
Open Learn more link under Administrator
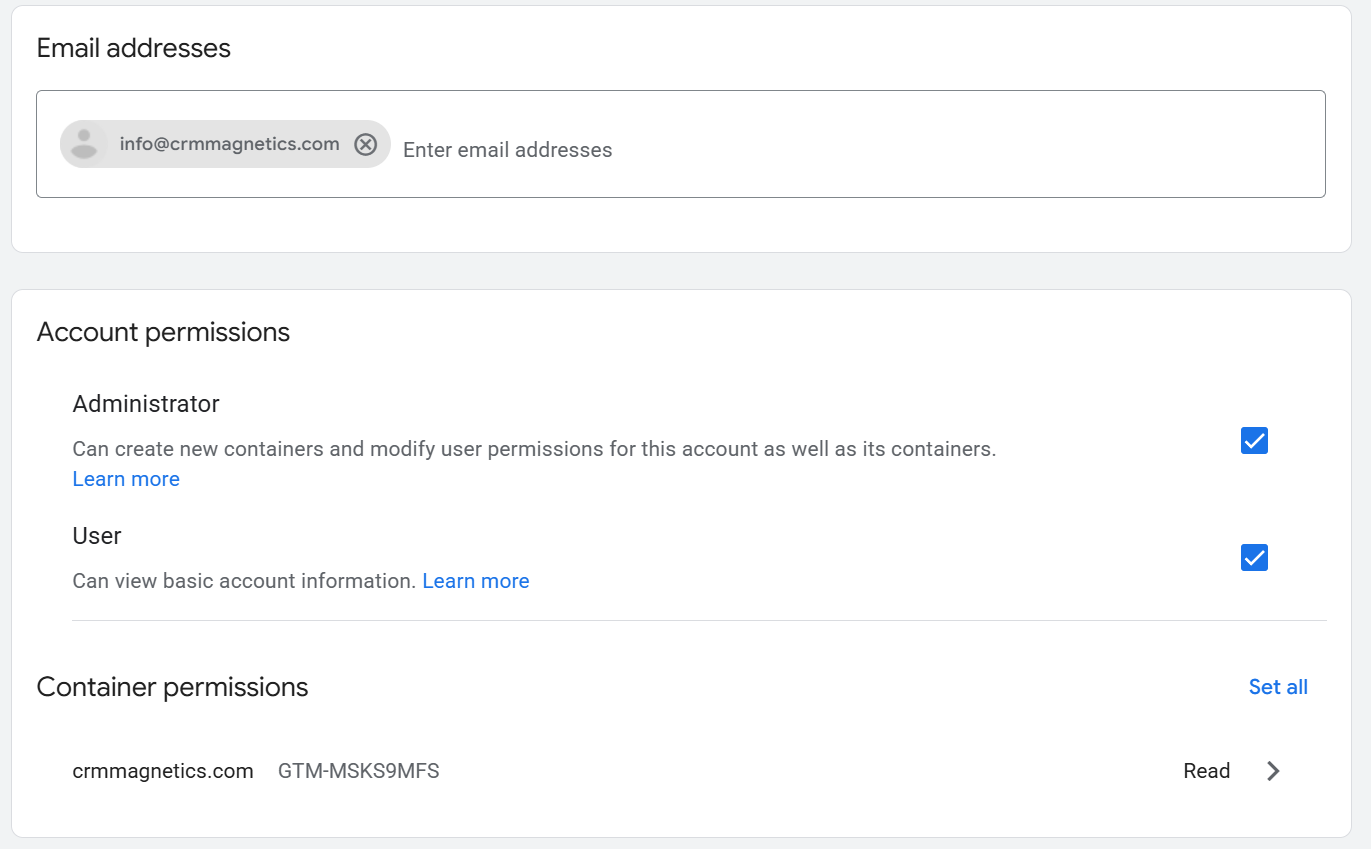coord(126,479)
